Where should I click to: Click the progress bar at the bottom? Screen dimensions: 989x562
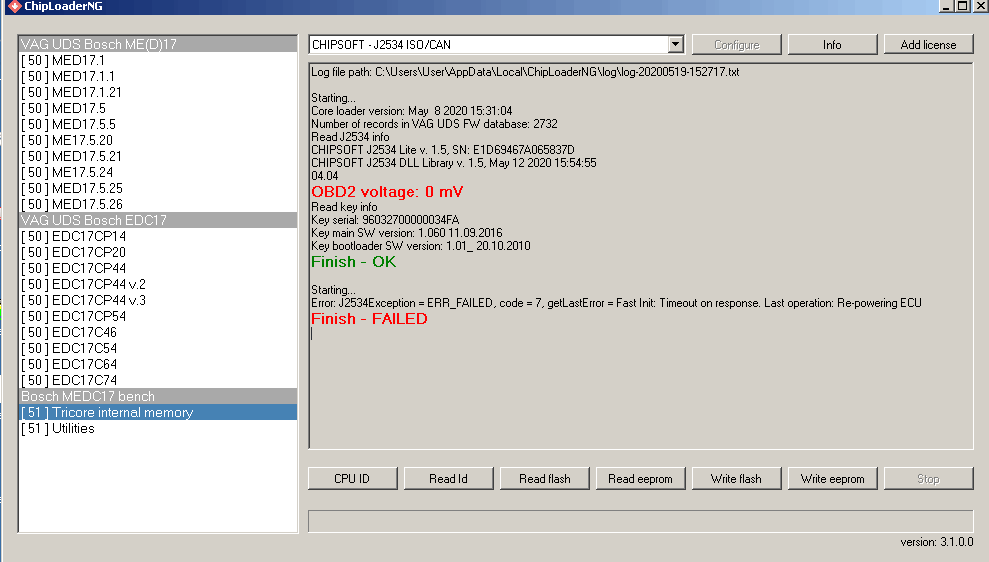[x=640, y=521]
